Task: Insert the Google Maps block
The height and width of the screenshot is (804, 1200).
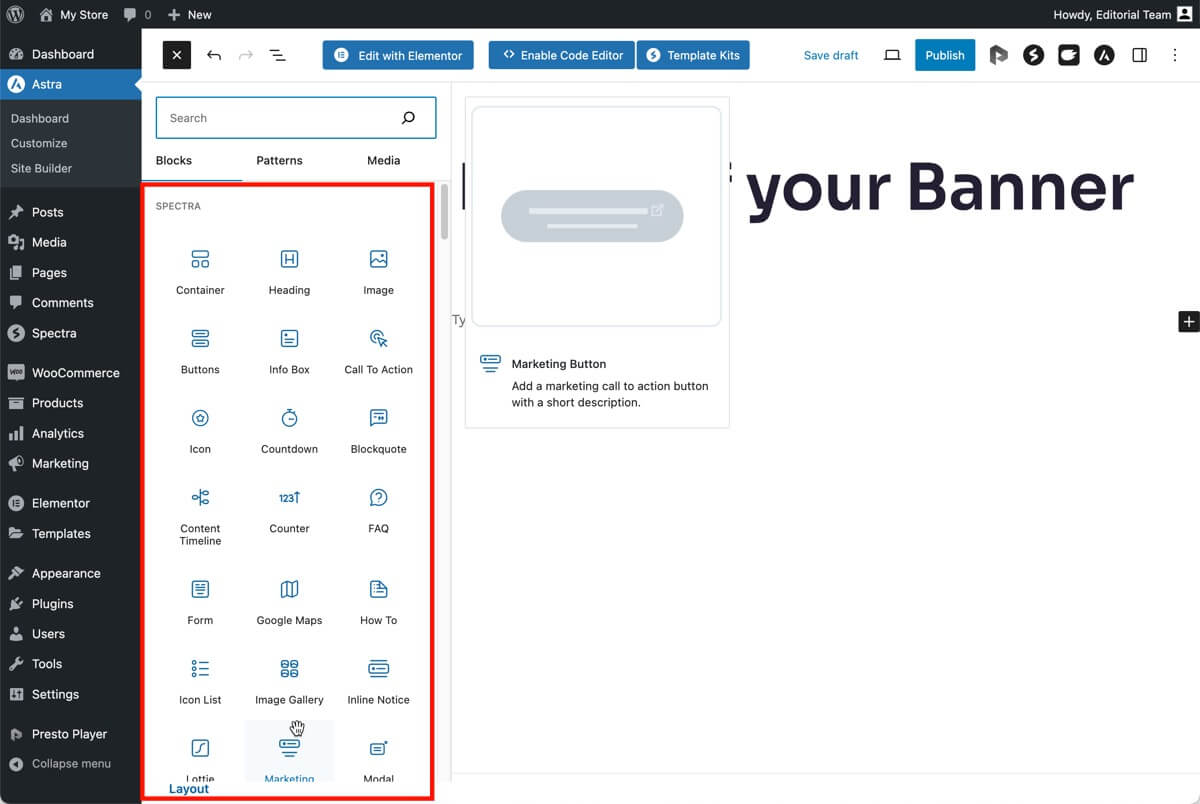Action: 289,602
